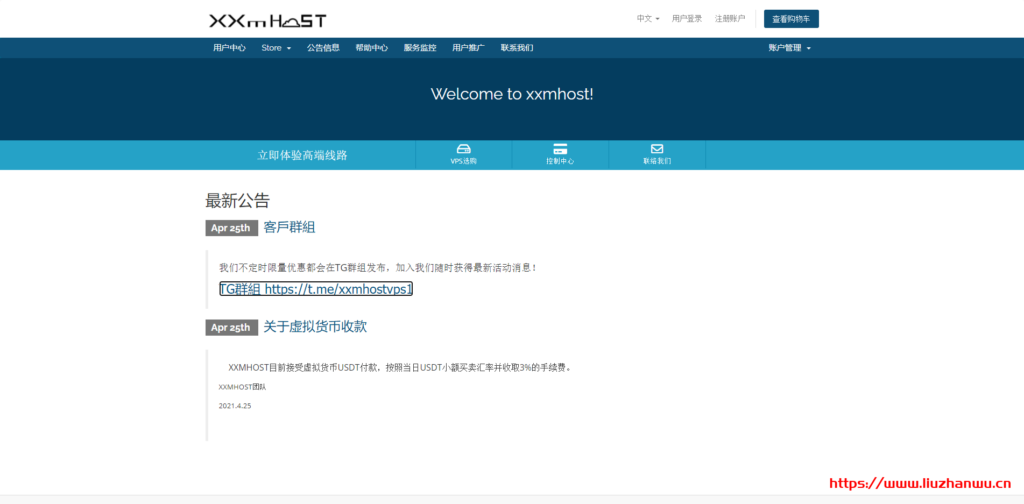The image size is (1024, 504).
Task: Click the 立即体验高端线路 banner text
Action: pos(302,155)
